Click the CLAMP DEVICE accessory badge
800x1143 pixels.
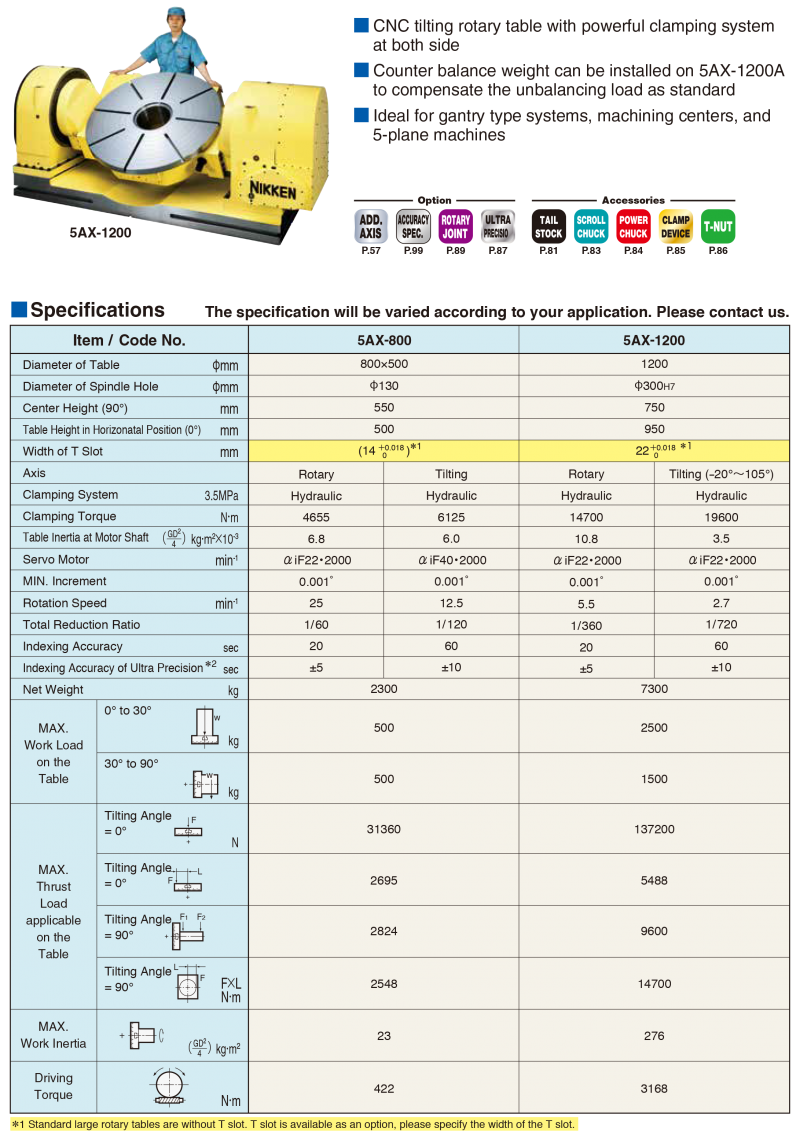click(x=675, y=226)
